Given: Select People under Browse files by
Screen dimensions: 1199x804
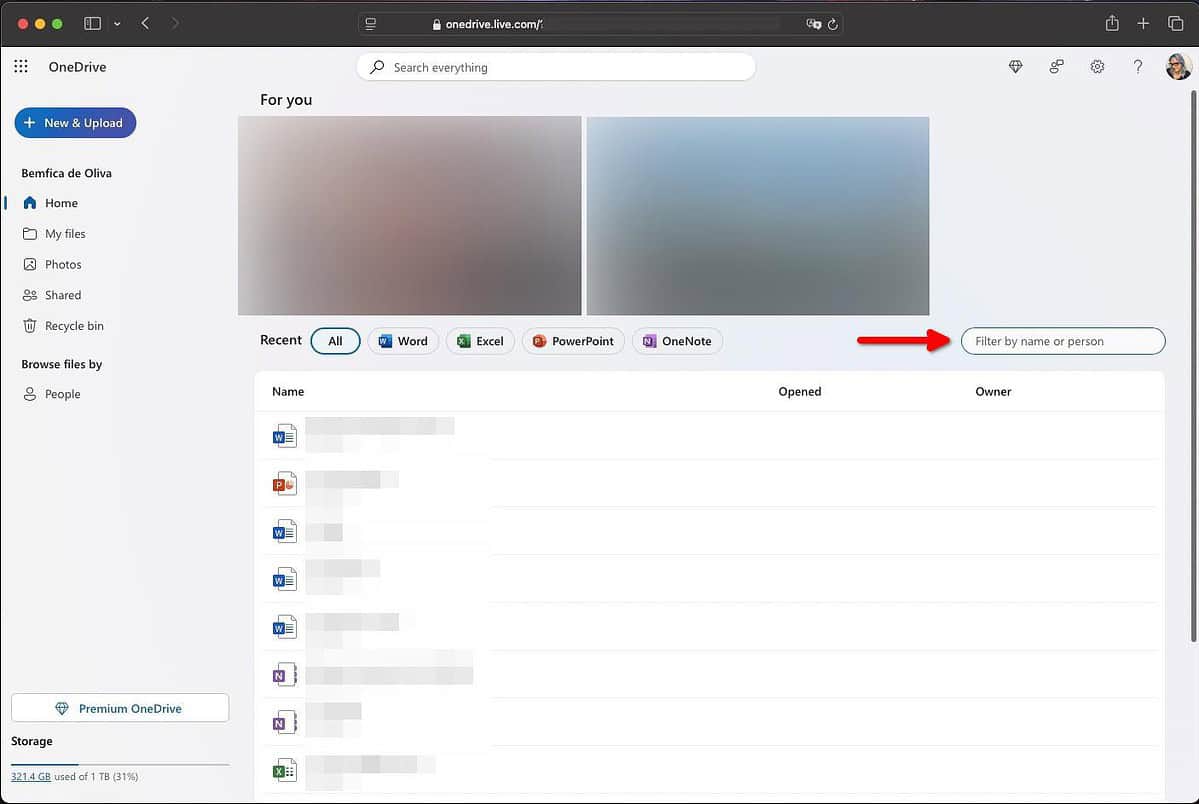Looking at the screenshot, I should [x=63, y=393].
